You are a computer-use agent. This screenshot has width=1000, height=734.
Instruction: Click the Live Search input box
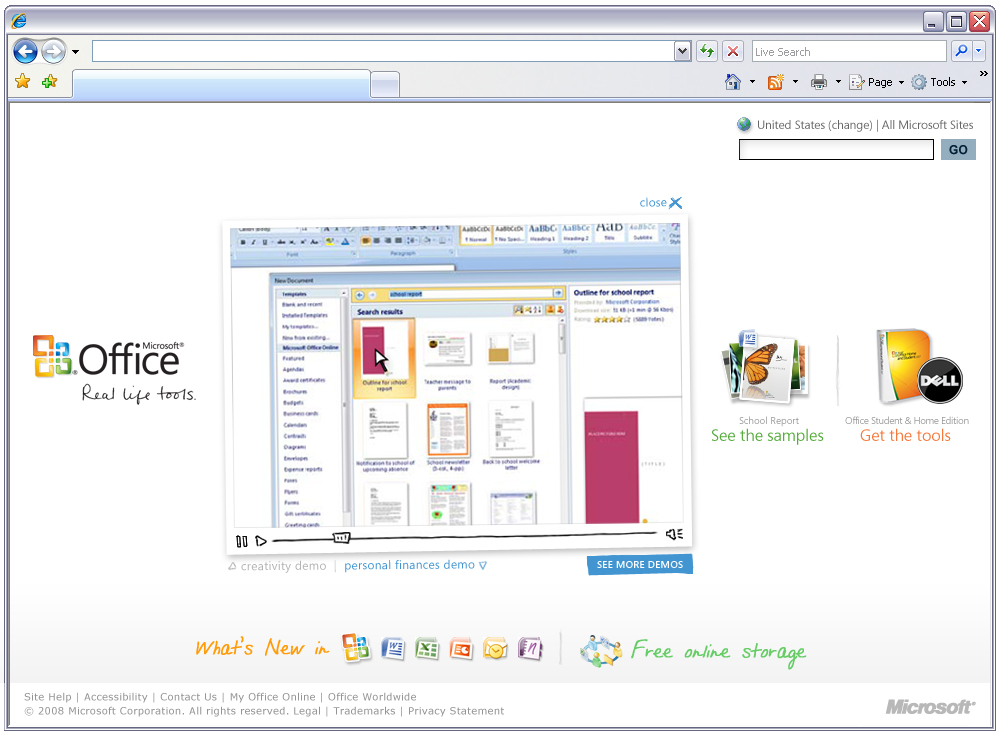click(848, 52)
